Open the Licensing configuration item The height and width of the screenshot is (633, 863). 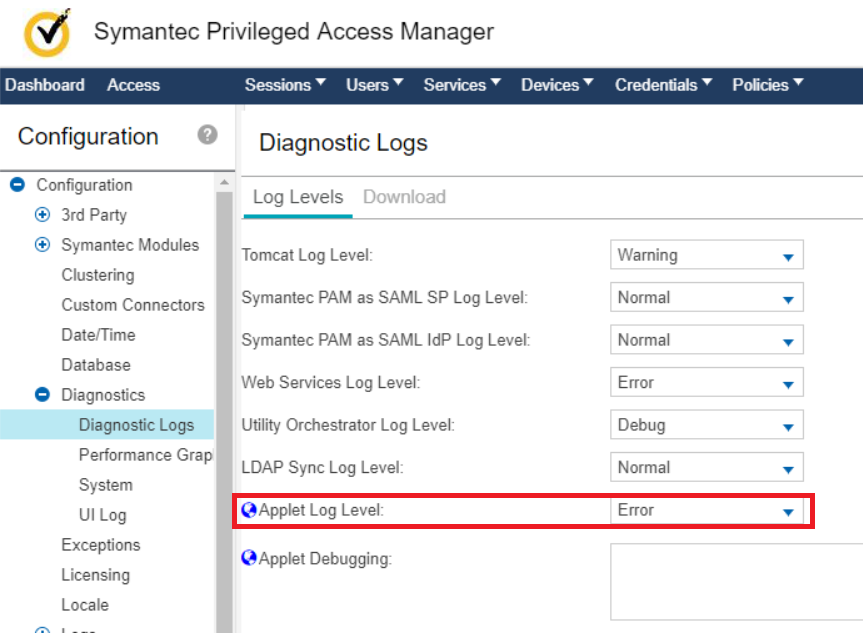[x=95, y=575]
